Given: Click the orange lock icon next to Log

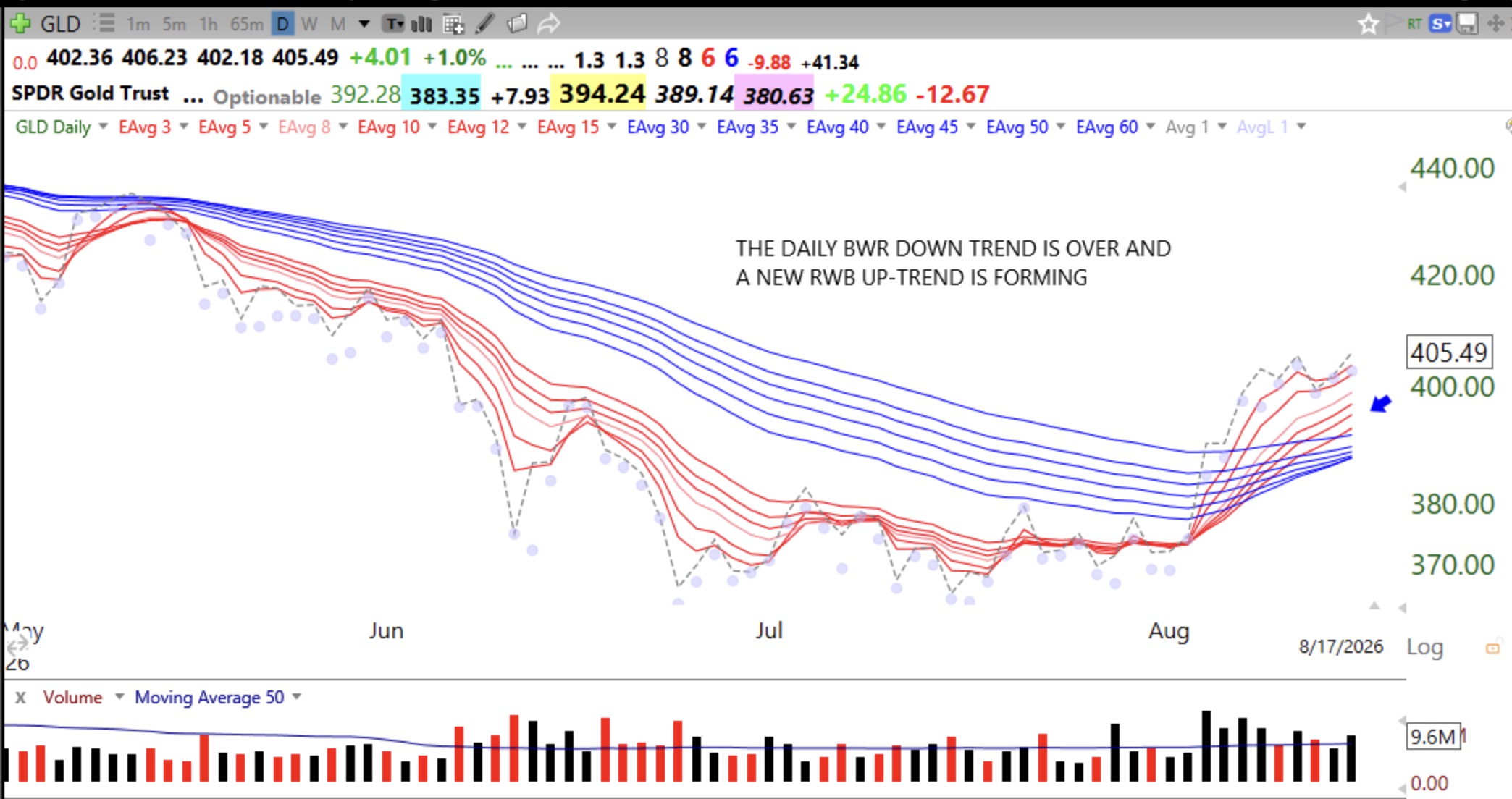Looking at the screenshot, I should pos(1492,648).
